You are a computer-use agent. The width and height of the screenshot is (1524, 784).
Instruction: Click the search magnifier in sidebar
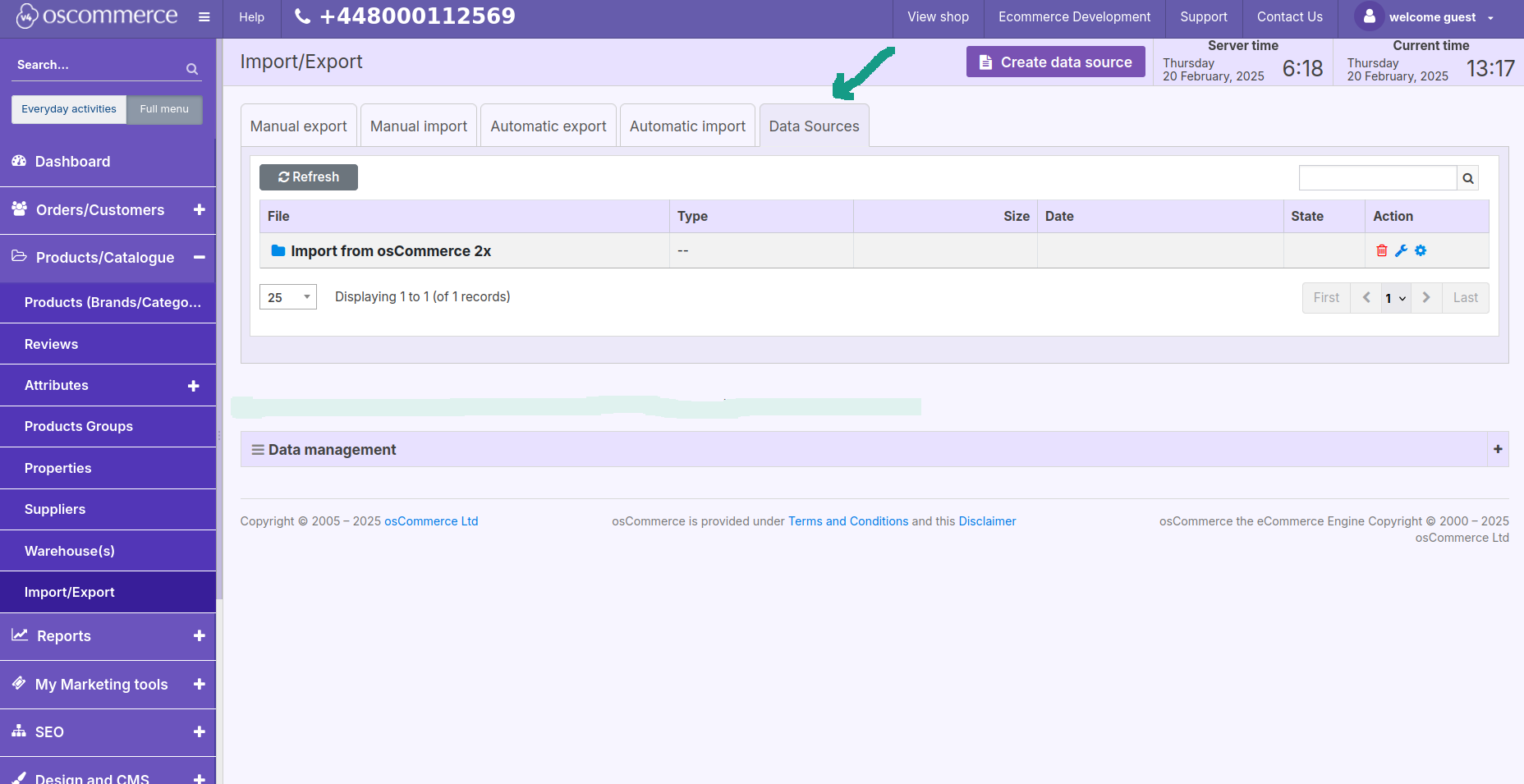click(x=192, y=69)
